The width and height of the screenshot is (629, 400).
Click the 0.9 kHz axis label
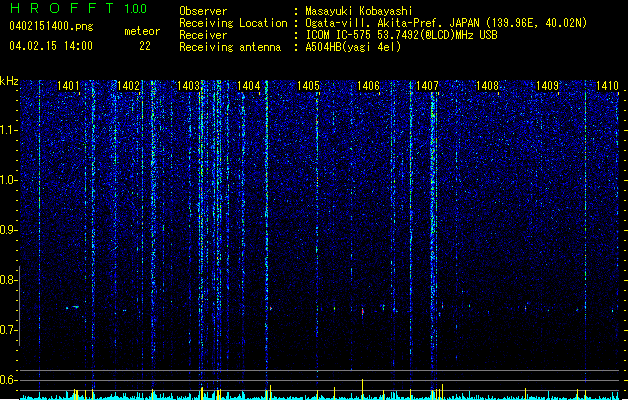coord(9,230)
